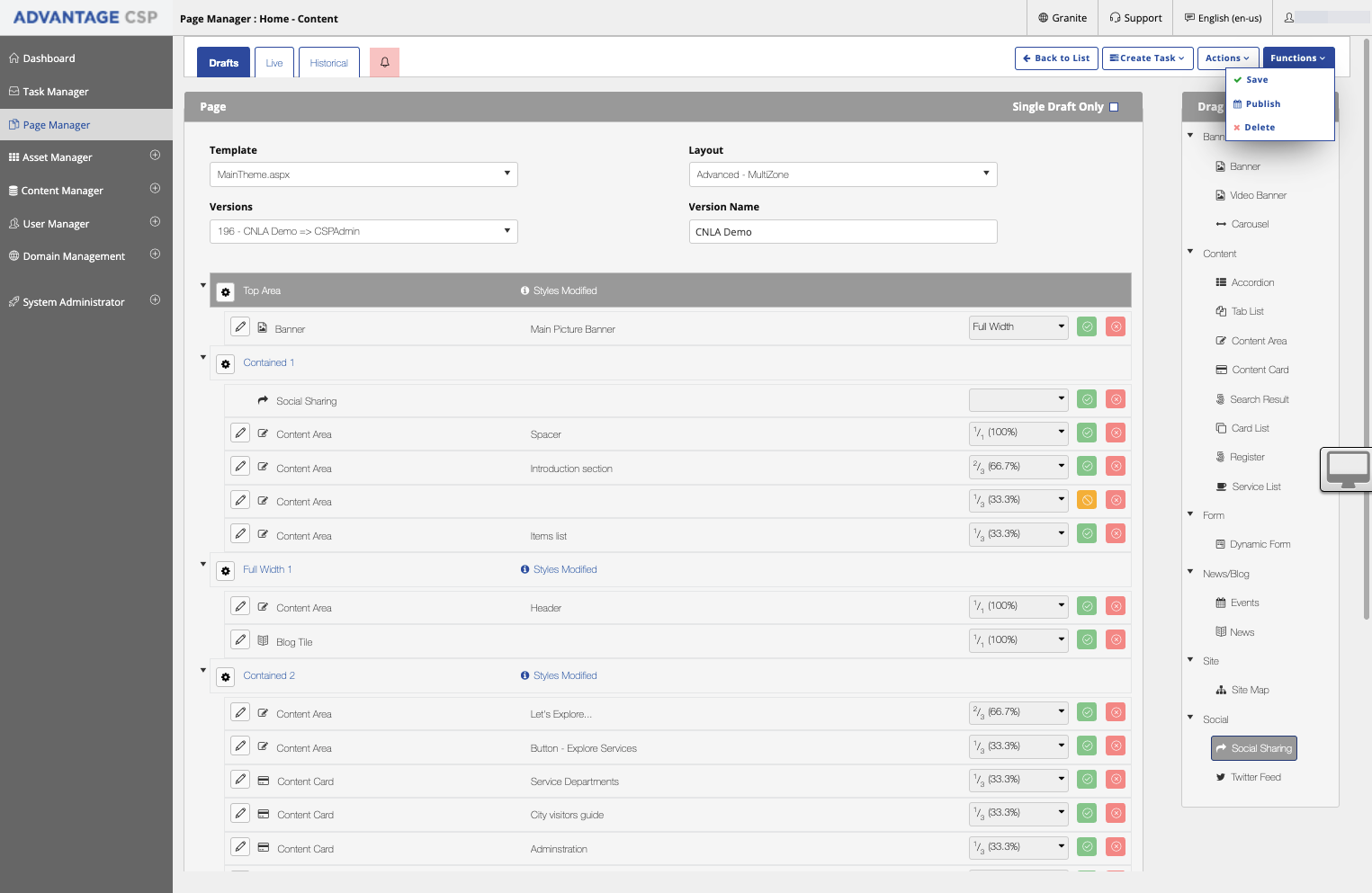The width and height of the screenshot is (1372, 893).
Task: Edit the Blog Tile row pencil icon
Action: 240,639
